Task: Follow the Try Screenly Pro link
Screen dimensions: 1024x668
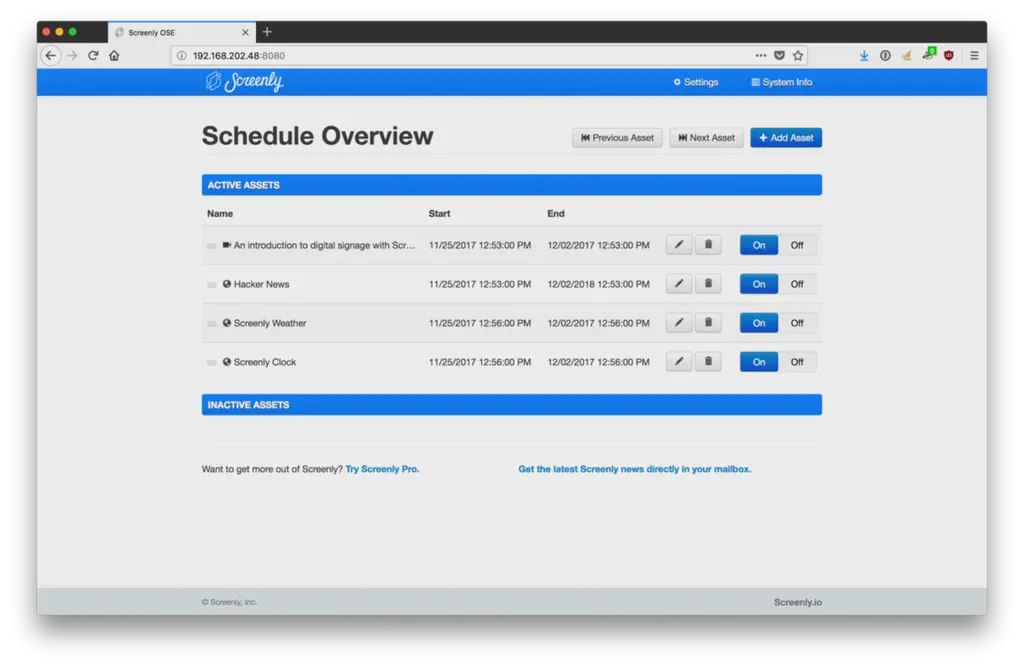Action: [x=382, y=468]
